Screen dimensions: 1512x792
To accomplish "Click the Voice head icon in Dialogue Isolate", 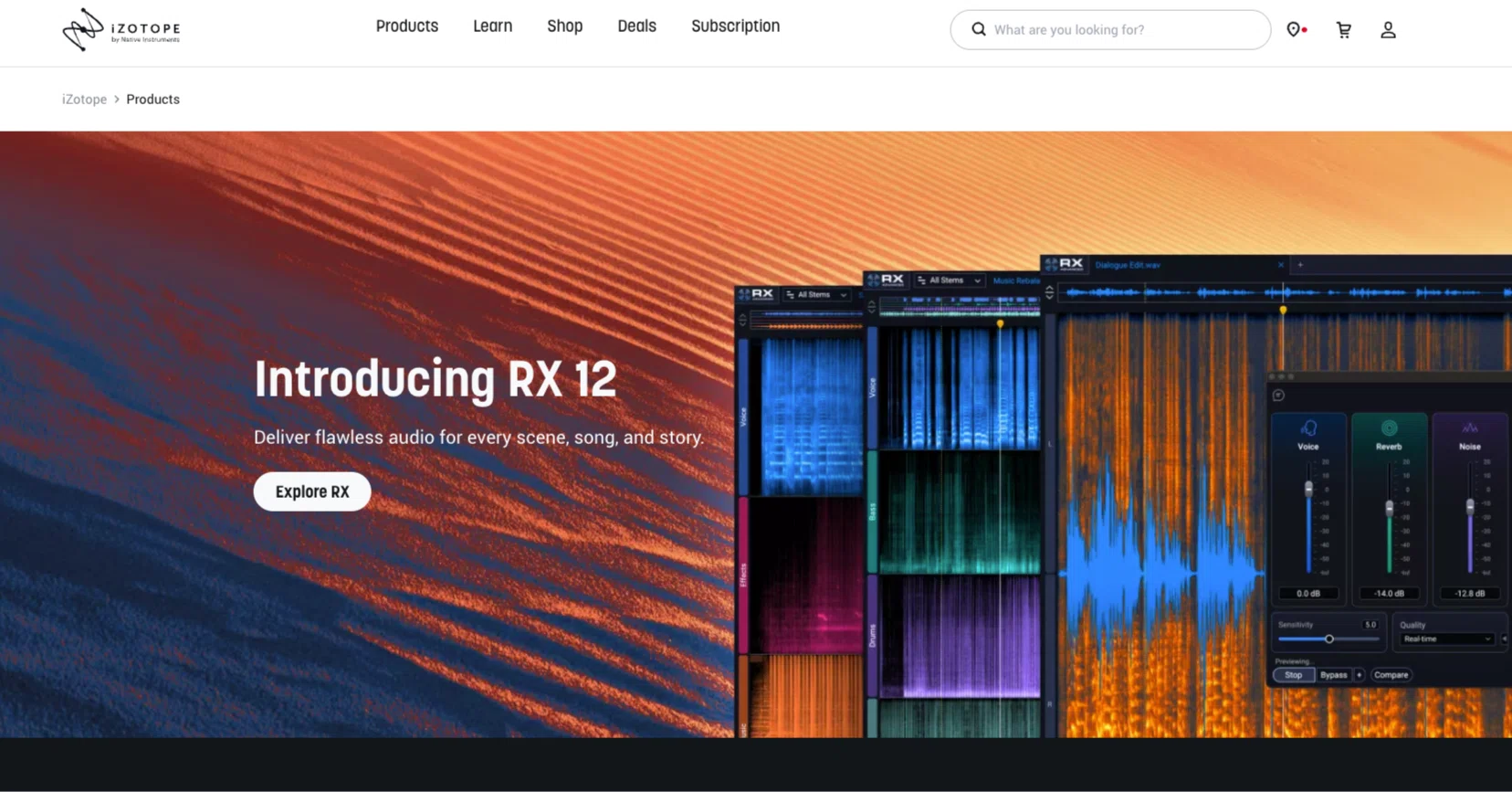I will [x=1308, y=428].
